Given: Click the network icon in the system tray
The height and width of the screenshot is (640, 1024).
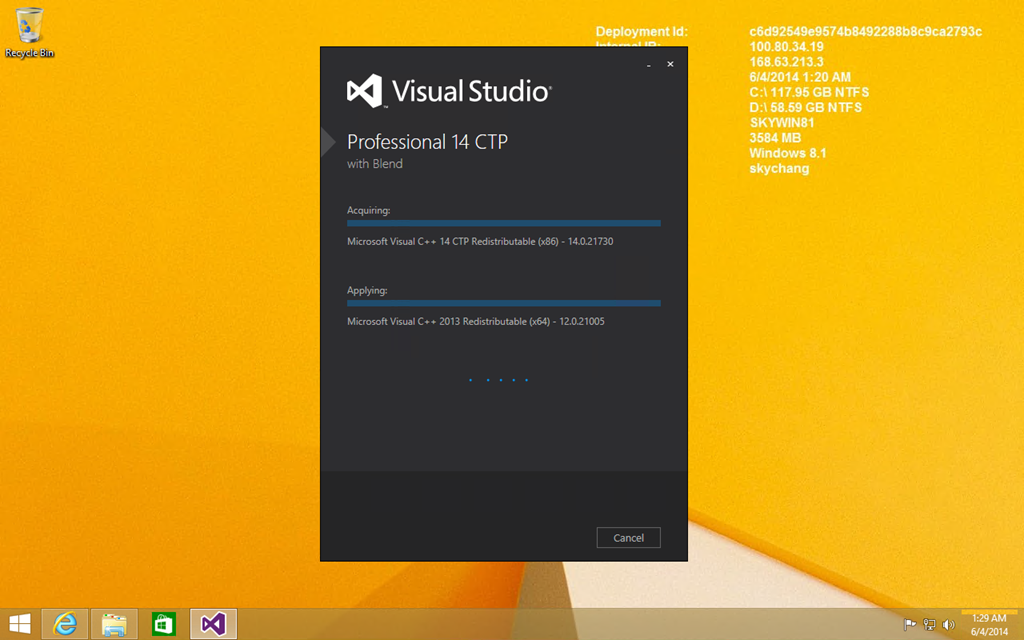Looking at the screenshot, I should (x=929, y=625).
